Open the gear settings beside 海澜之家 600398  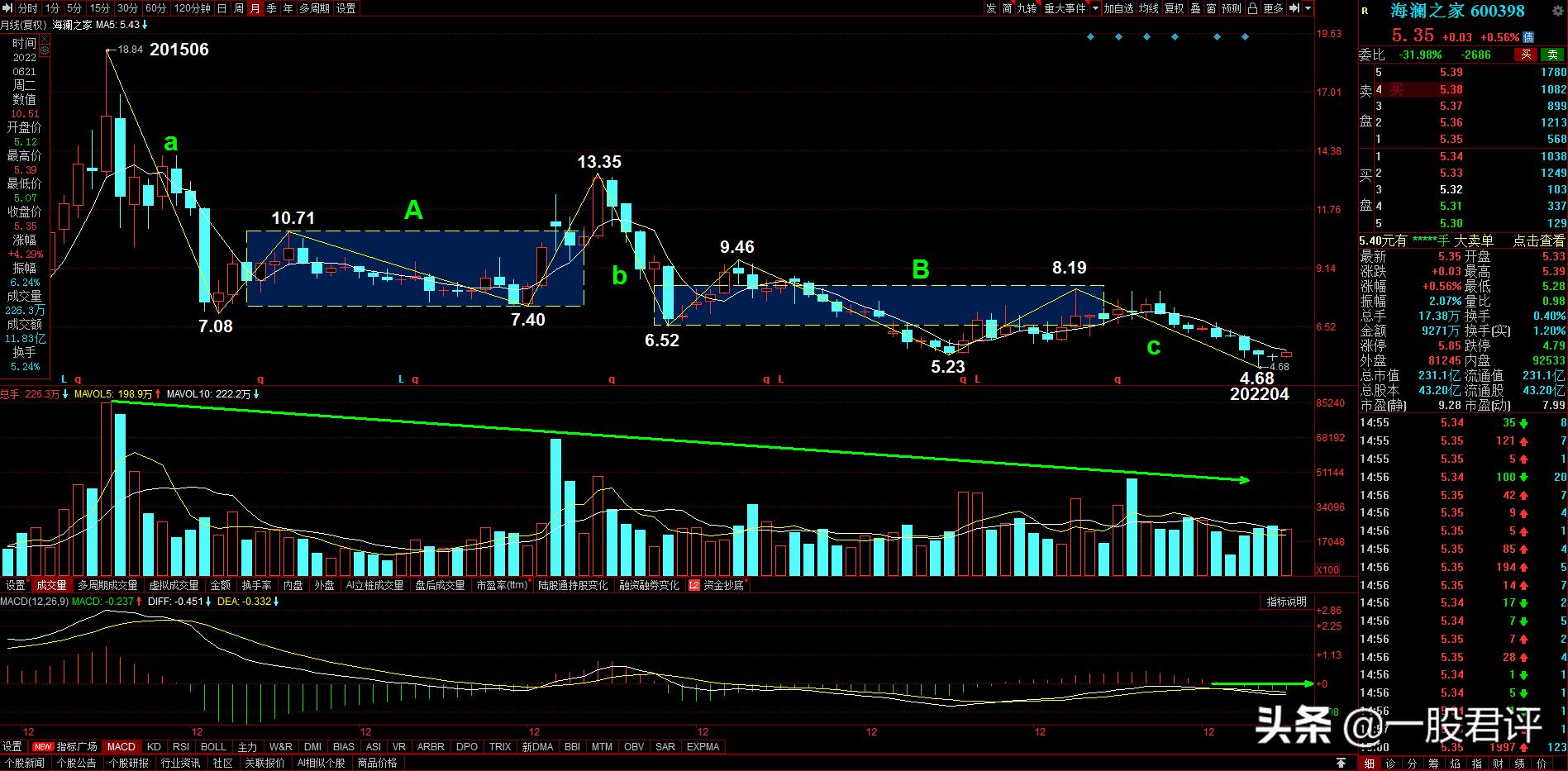[x=1556, y=11]
